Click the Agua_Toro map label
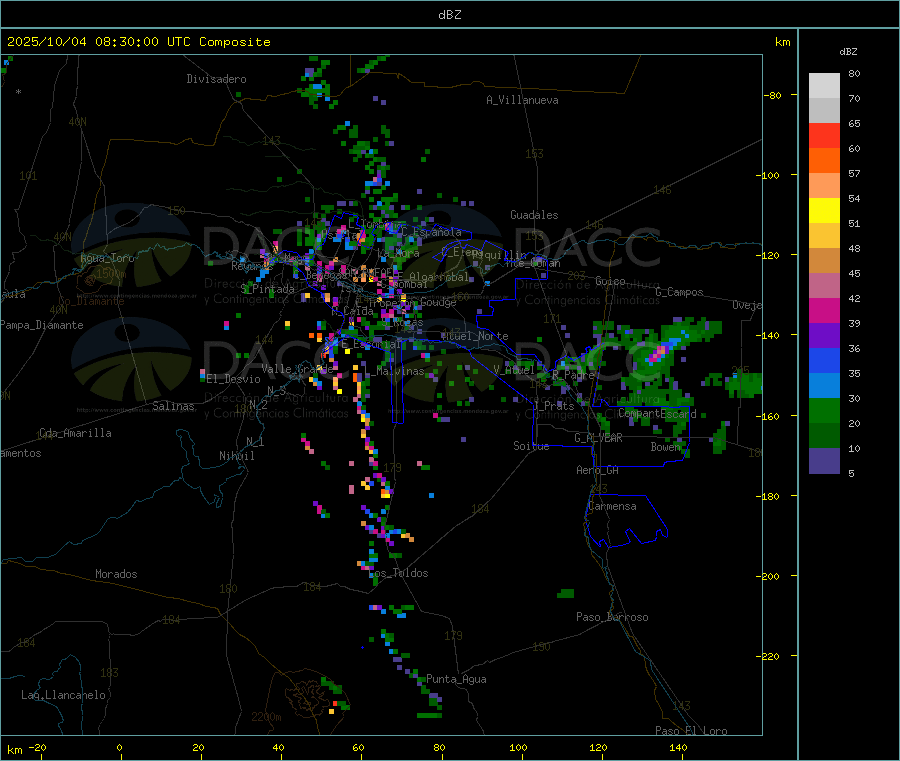The width and height of the screenshot is (900, 761). 107,259
